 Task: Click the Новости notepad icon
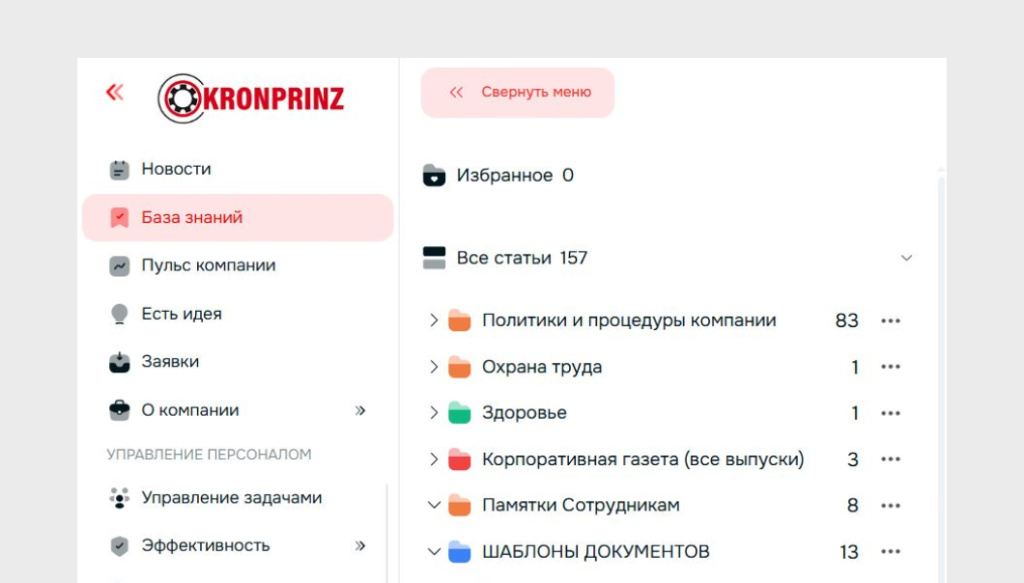tap(119, 170)
